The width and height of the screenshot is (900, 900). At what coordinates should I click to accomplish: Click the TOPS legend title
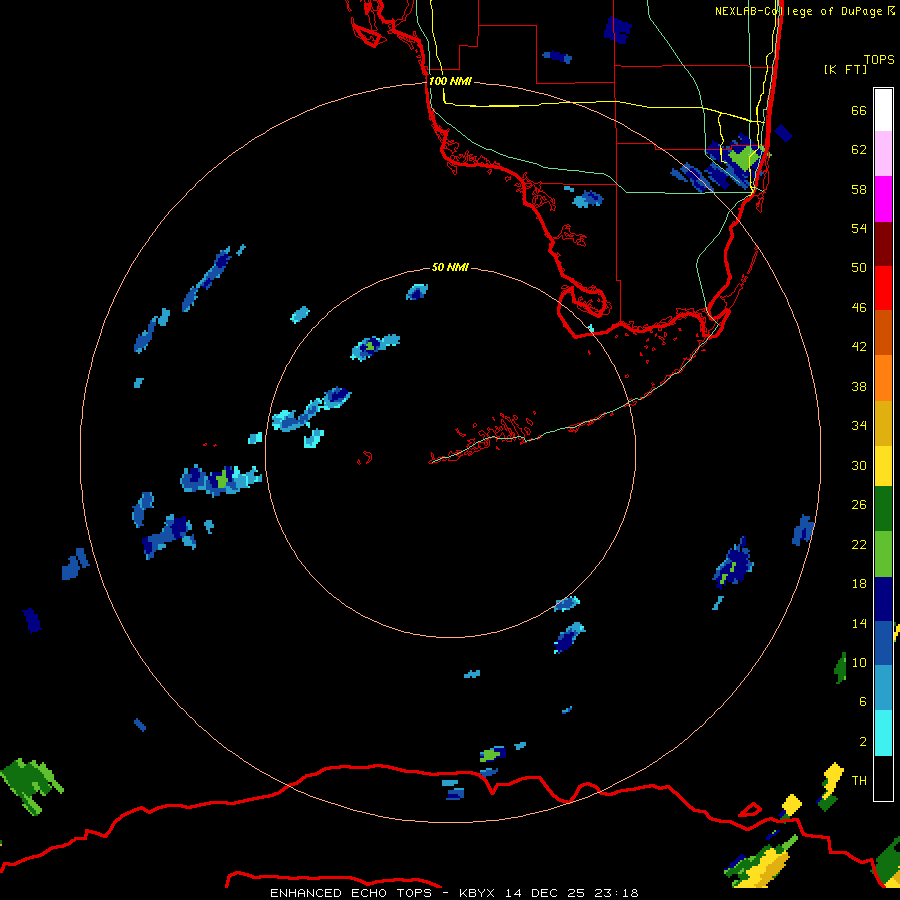(879, 60)
